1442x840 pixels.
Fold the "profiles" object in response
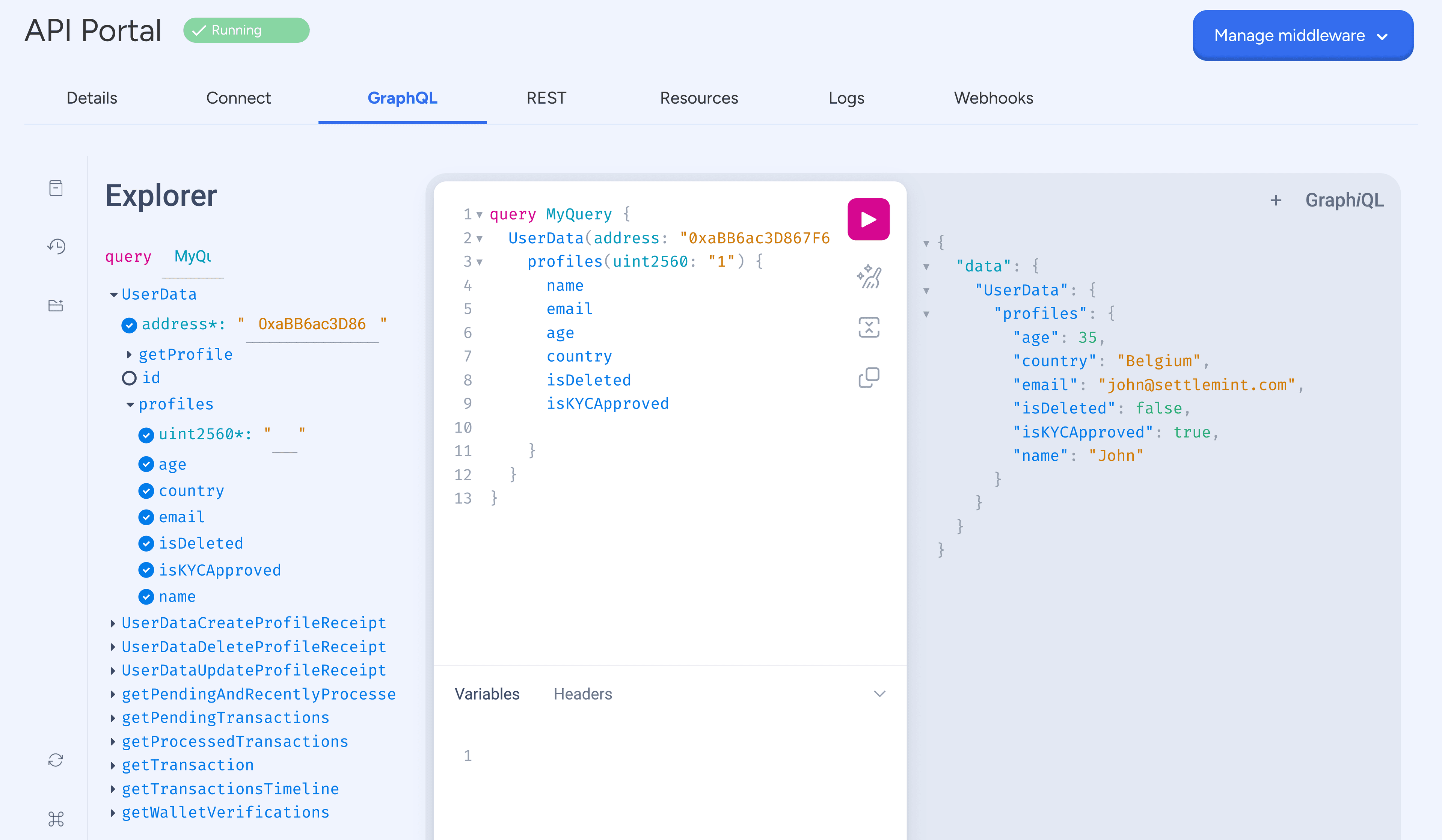pos(926,314)
